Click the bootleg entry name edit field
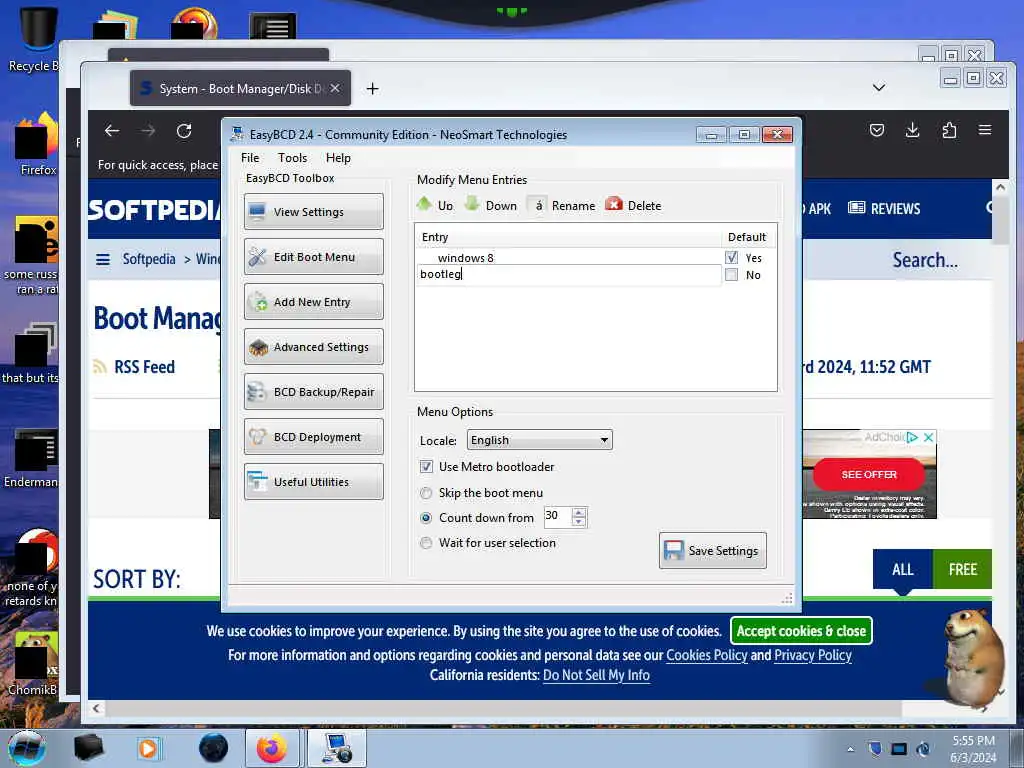This screenshot has width=1024, height=768. (569, 275)
